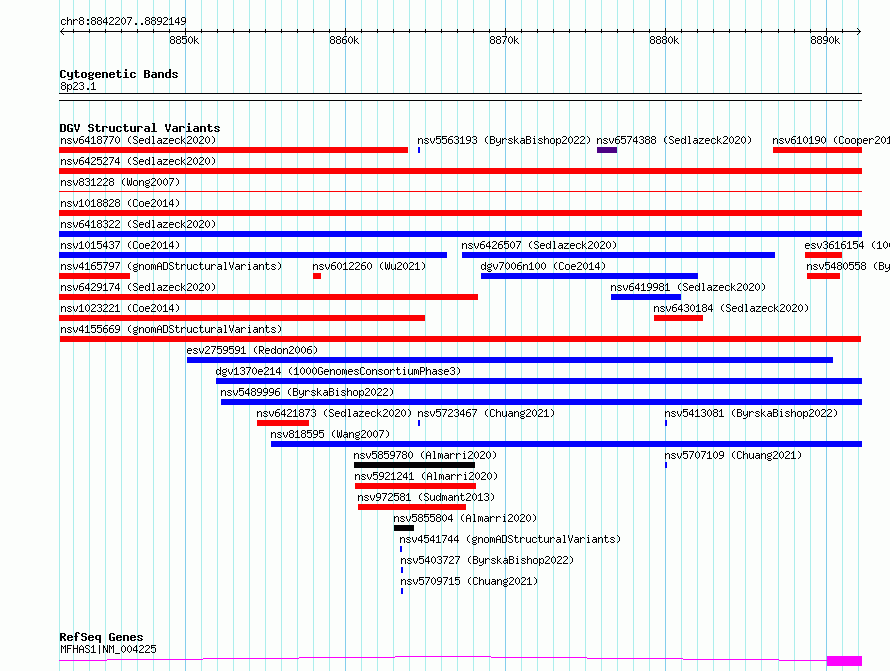The image size is (890, 671).
Task: Click nsv4155669 (gnomADStructuralVariants) label
Action: 171,329
